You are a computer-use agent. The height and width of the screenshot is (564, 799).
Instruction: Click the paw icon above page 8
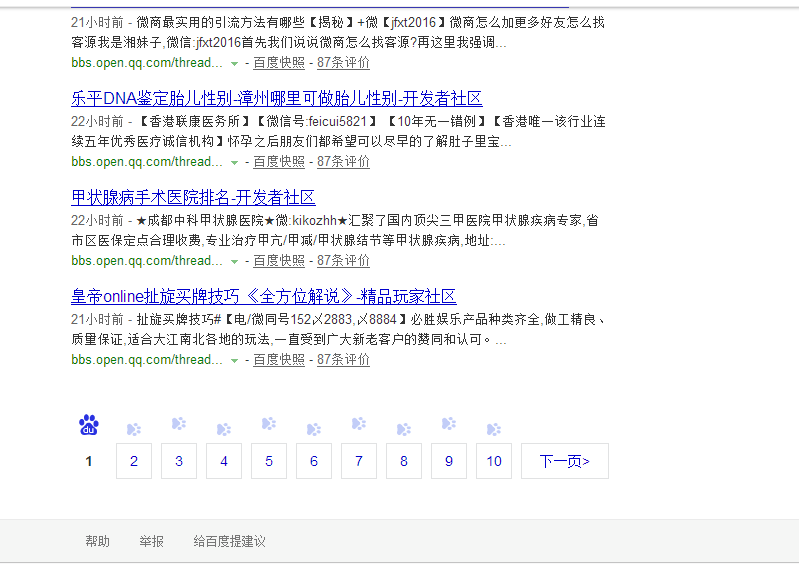coord(404,429)
